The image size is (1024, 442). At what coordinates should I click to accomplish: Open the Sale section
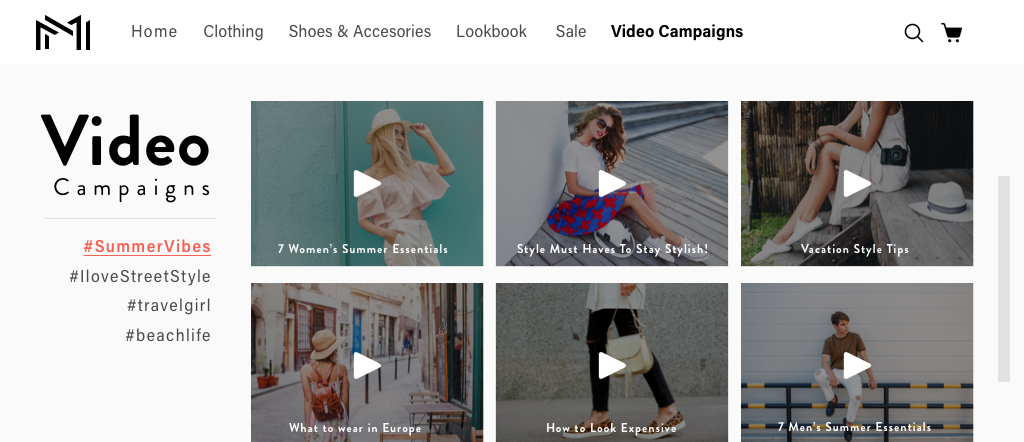[571, 31]
